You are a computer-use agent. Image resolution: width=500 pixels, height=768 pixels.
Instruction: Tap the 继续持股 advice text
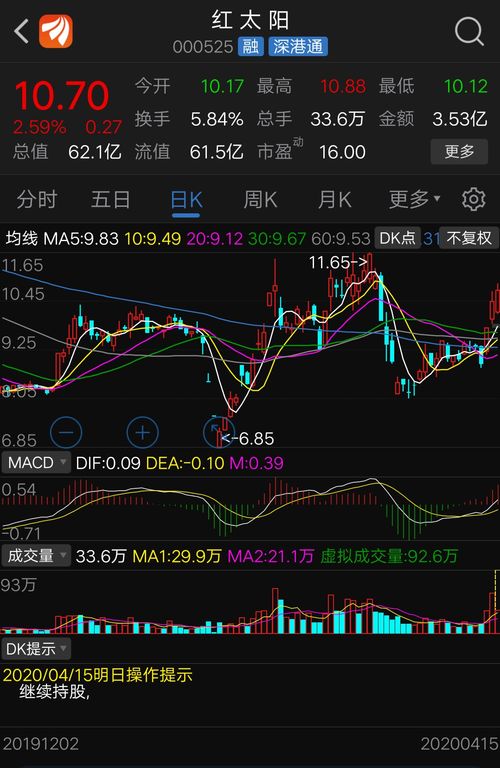(x=54, y=692)
